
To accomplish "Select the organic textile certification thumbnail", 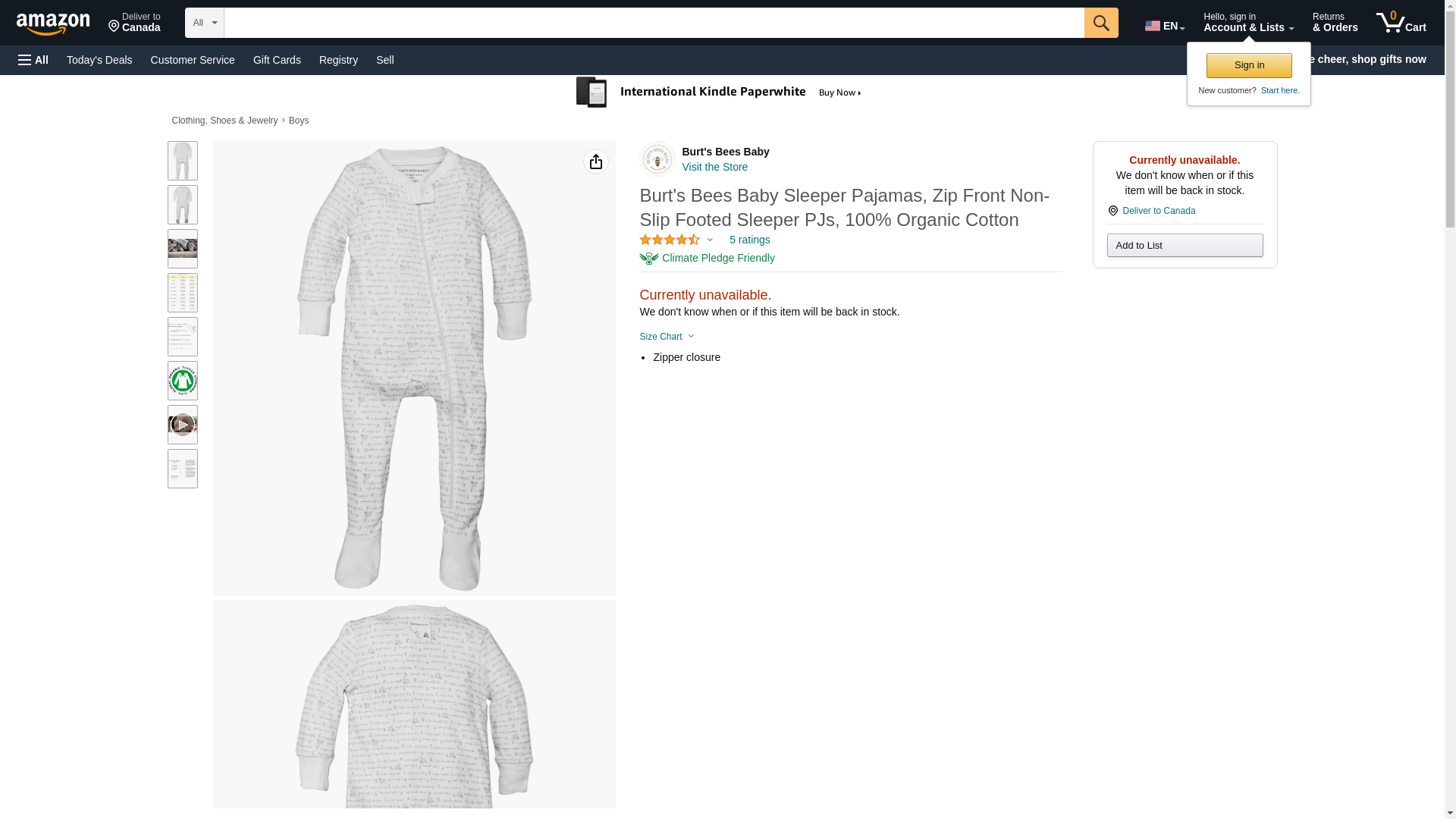I will 183,381.
